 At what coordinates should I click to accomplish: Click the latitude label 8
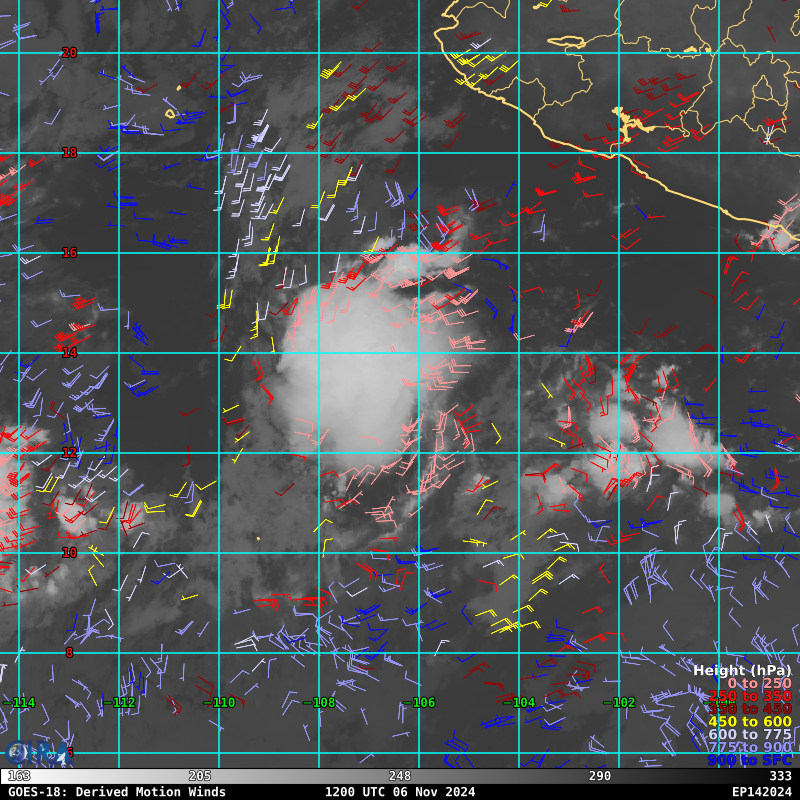coord(69,653)
